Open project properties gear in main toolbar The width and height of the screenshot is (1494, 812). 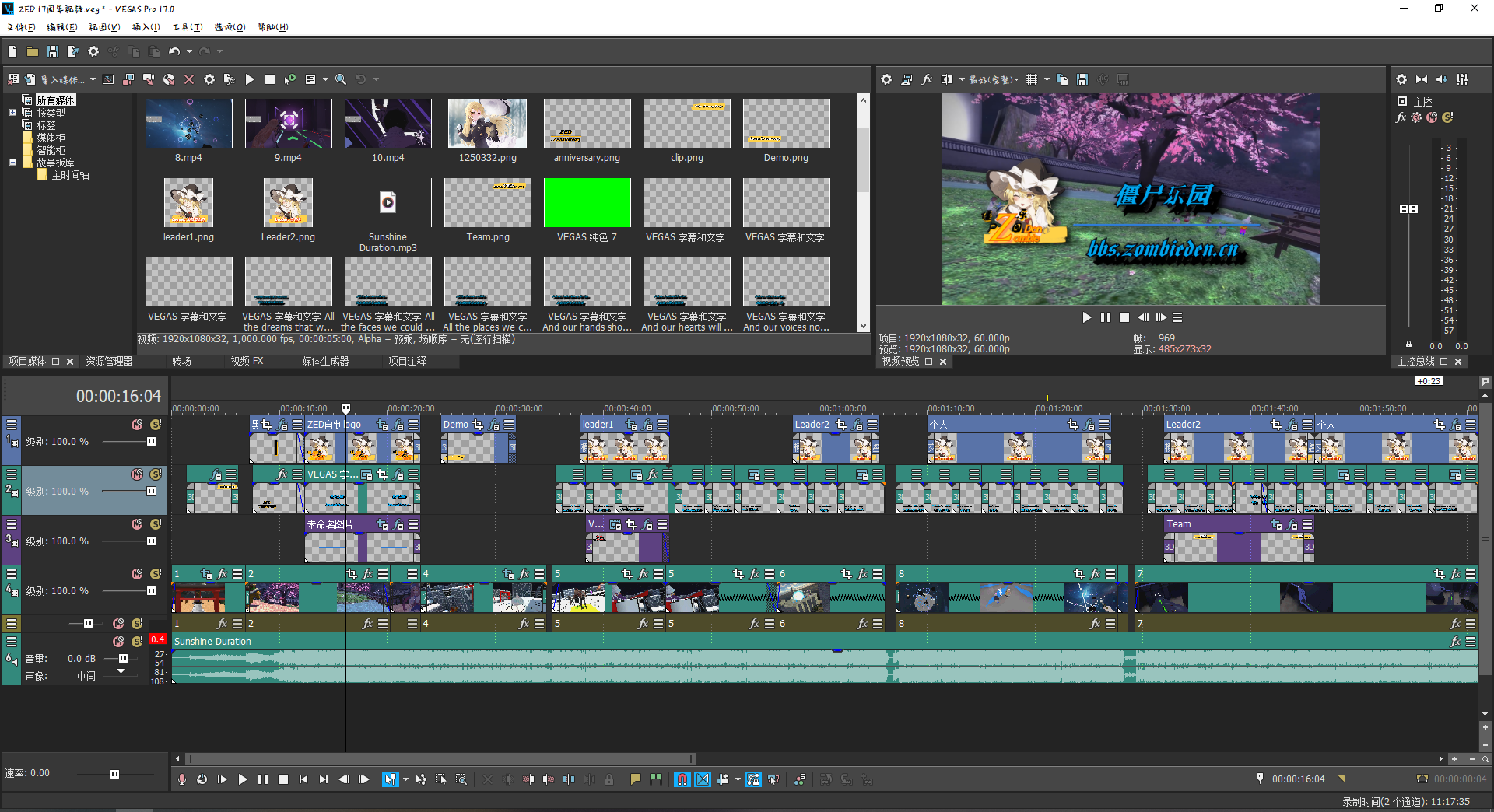pyautogui.click(x=93, y=51)
